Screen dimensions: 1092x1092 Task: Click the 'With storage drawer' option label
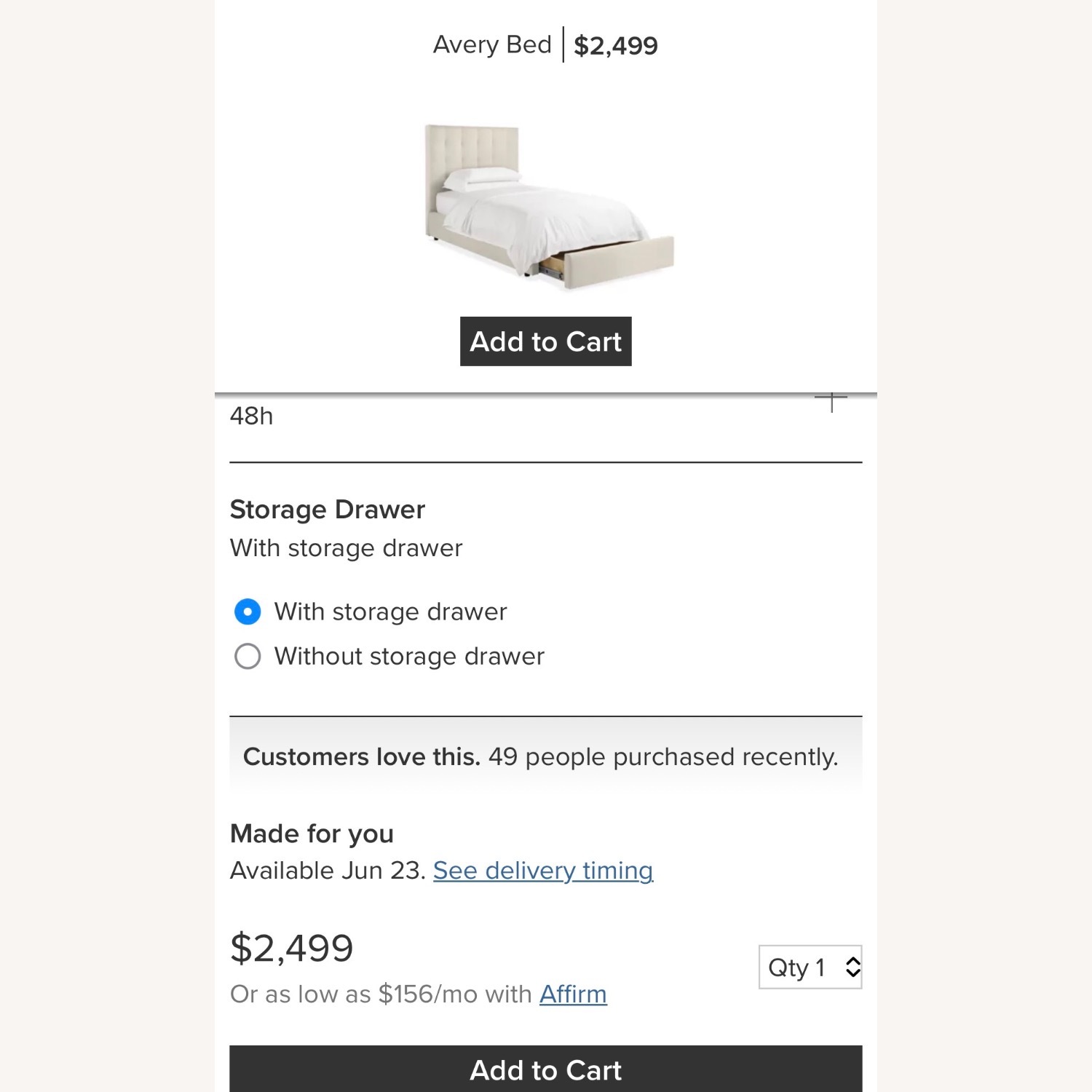point(390,612)
